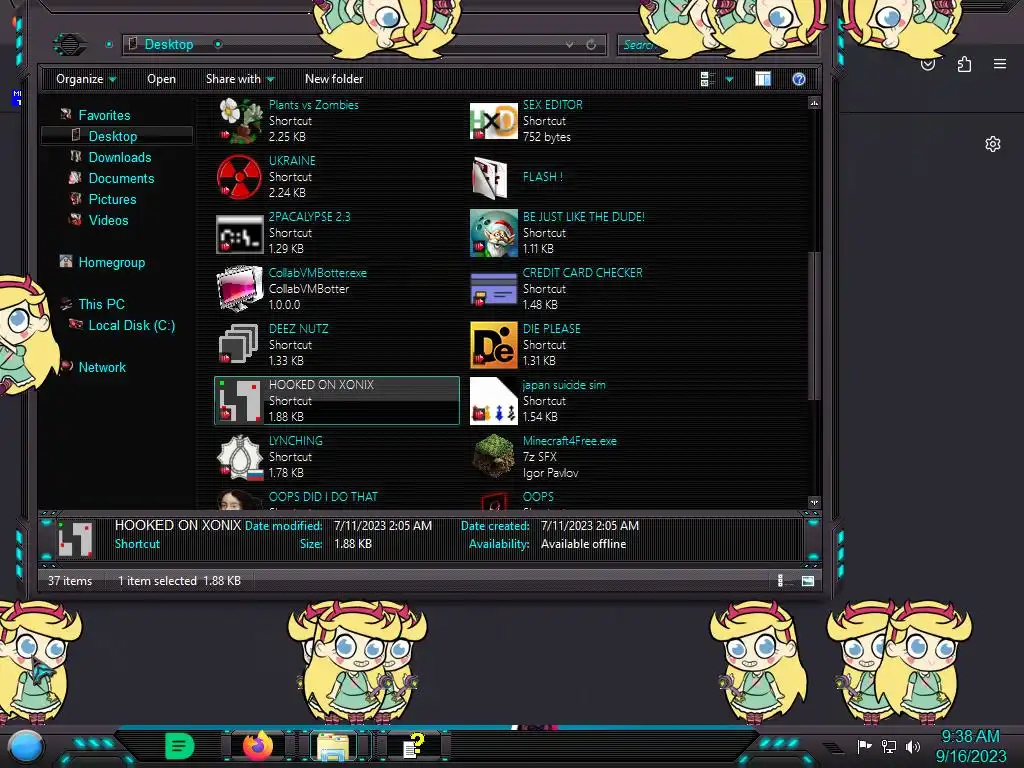Click the change view layout icon
This screenshot has height=768, width=1024.
707,79
